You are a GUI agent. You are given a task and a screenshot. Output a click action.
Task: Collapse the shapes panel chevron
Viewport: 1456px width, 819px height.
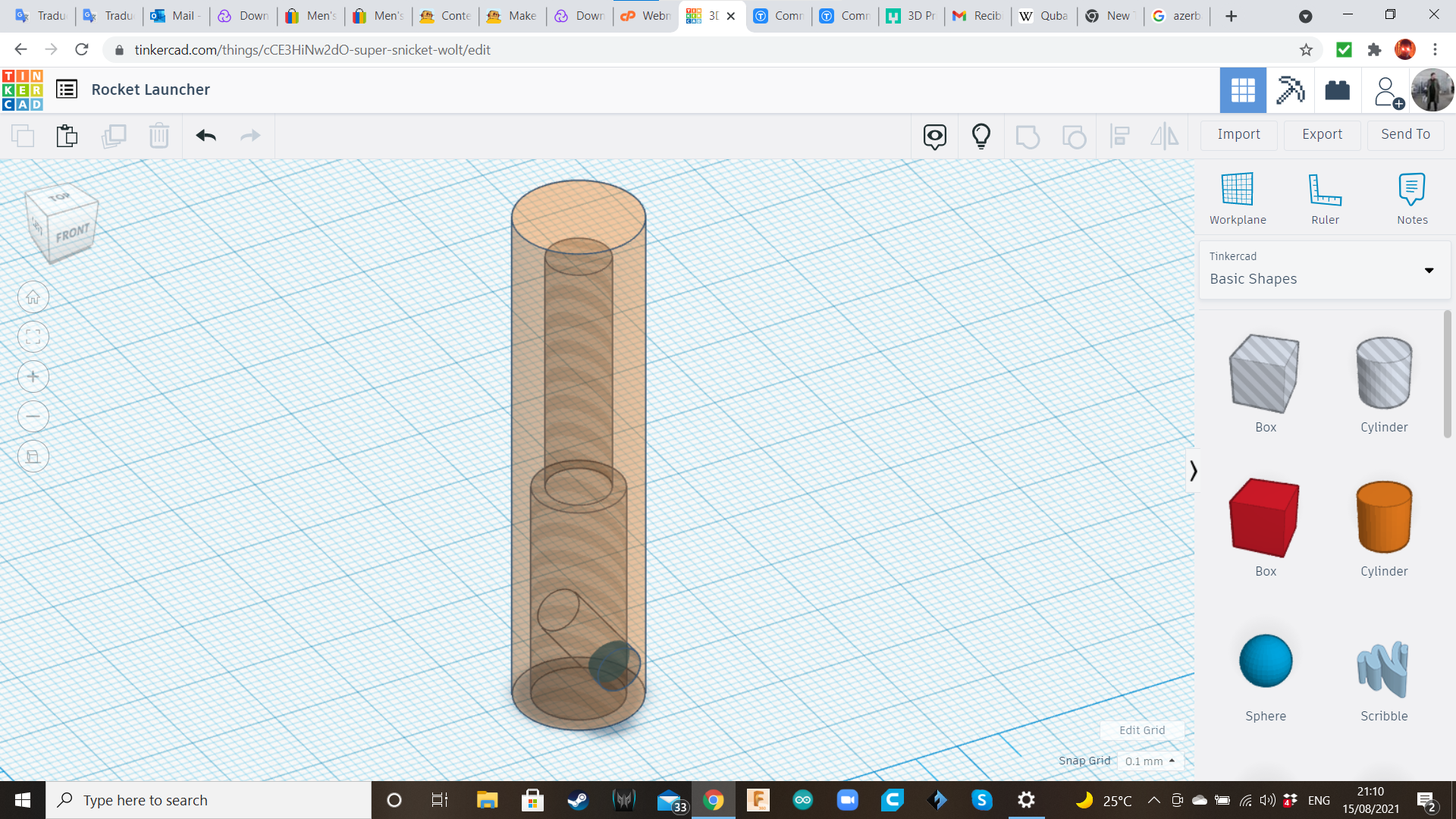point(1193,471)
